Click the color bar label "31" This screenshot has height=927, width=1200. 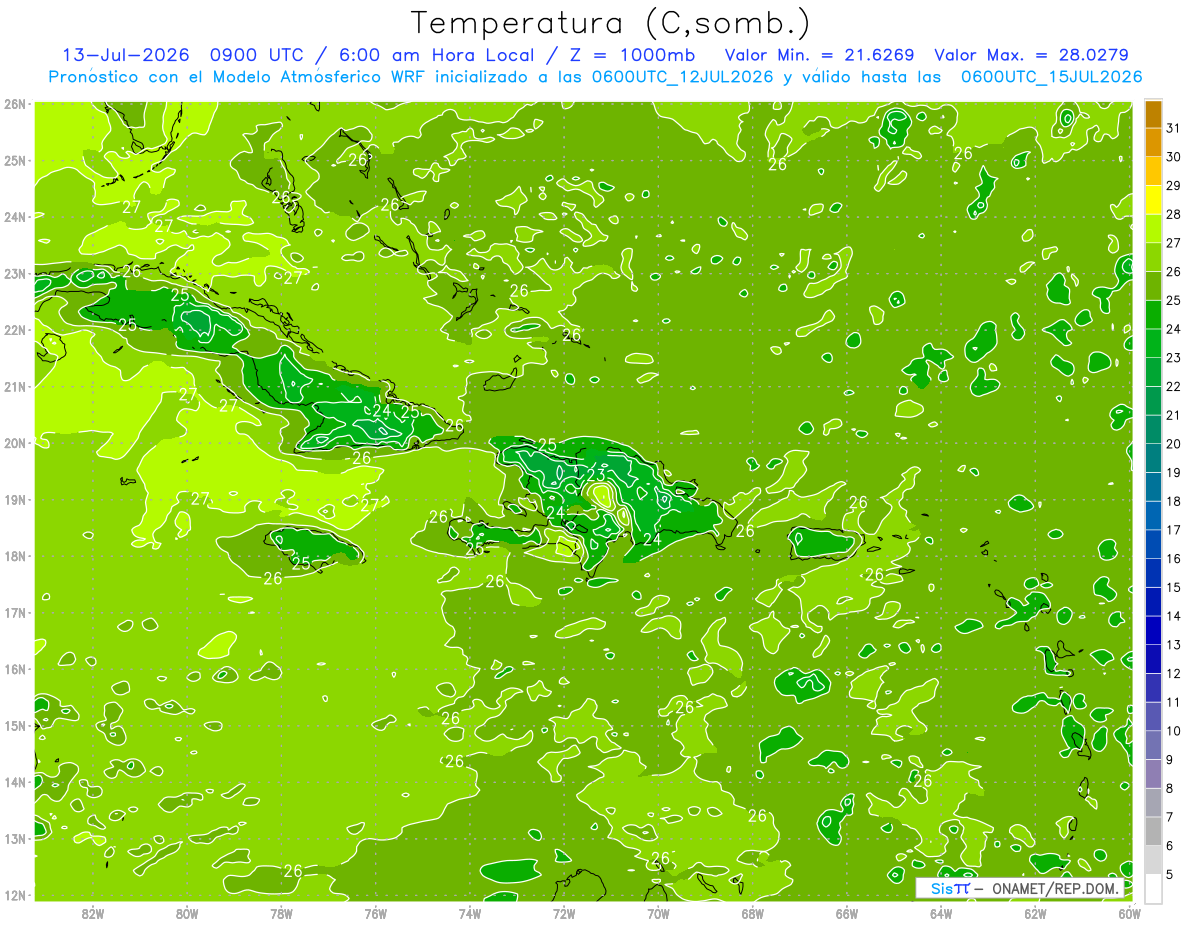coord(1174,129)
